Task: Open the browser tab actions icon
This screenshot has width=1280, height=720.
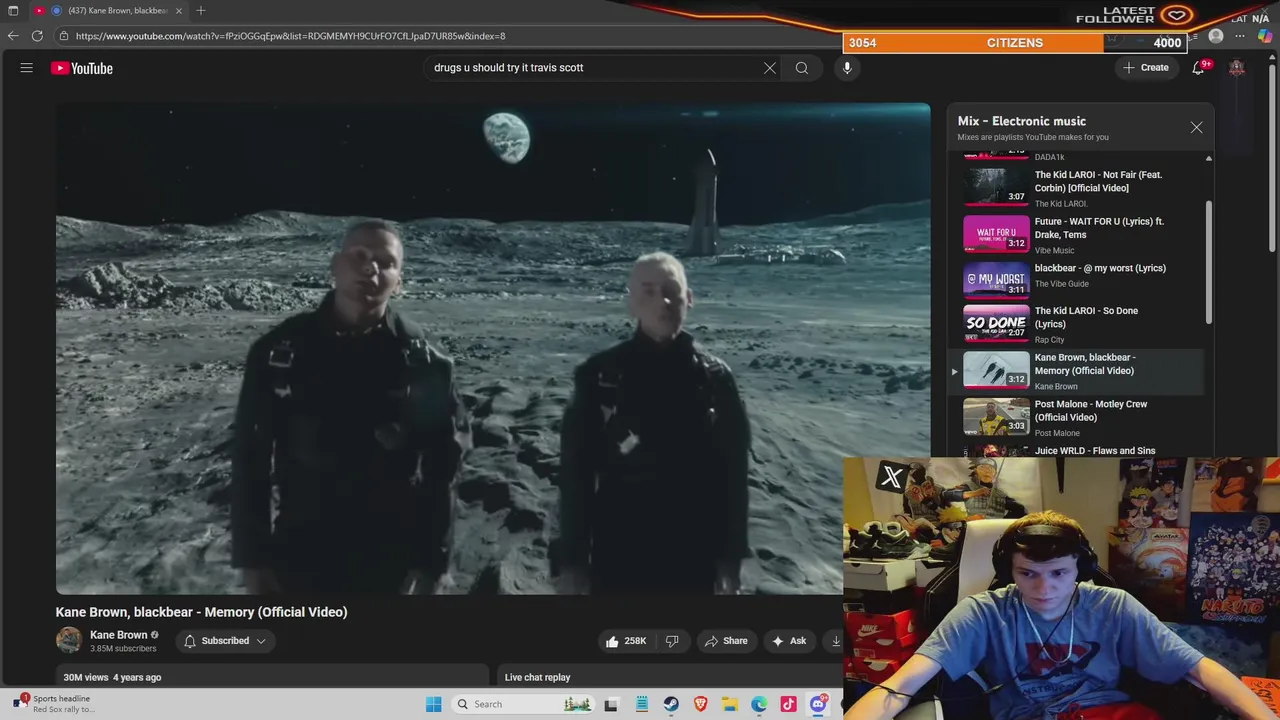Action: (x=13, y=10)
